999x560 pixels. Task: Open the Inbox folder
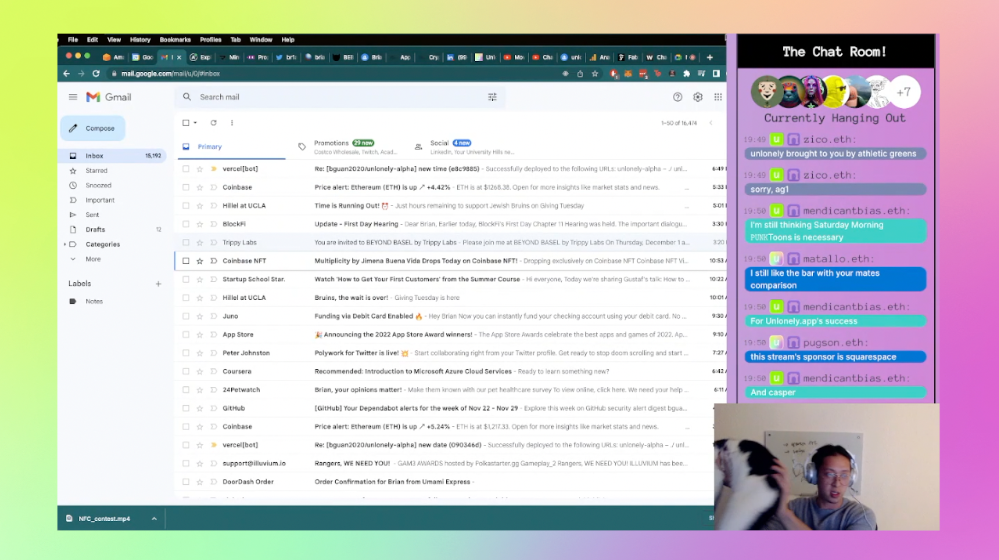coord(112,155)
